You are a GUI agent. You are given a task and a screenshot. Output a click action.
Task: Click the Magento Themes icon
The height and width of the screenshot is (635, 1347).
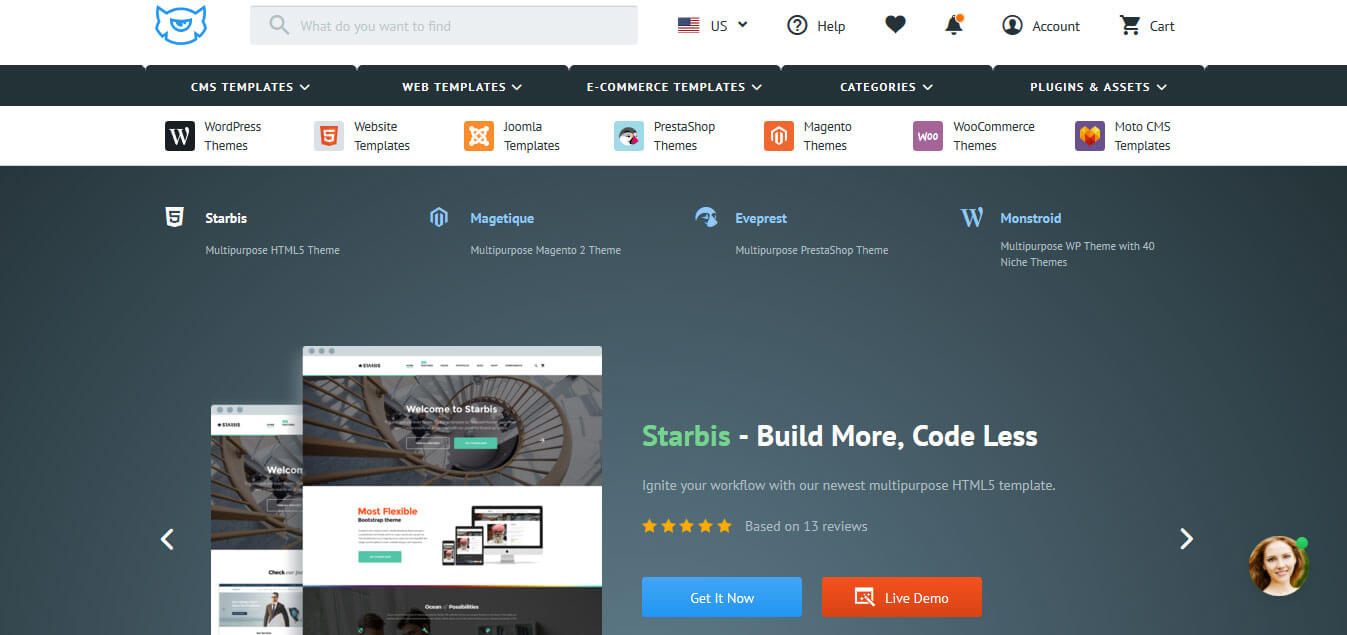click(x=779, y=136)
